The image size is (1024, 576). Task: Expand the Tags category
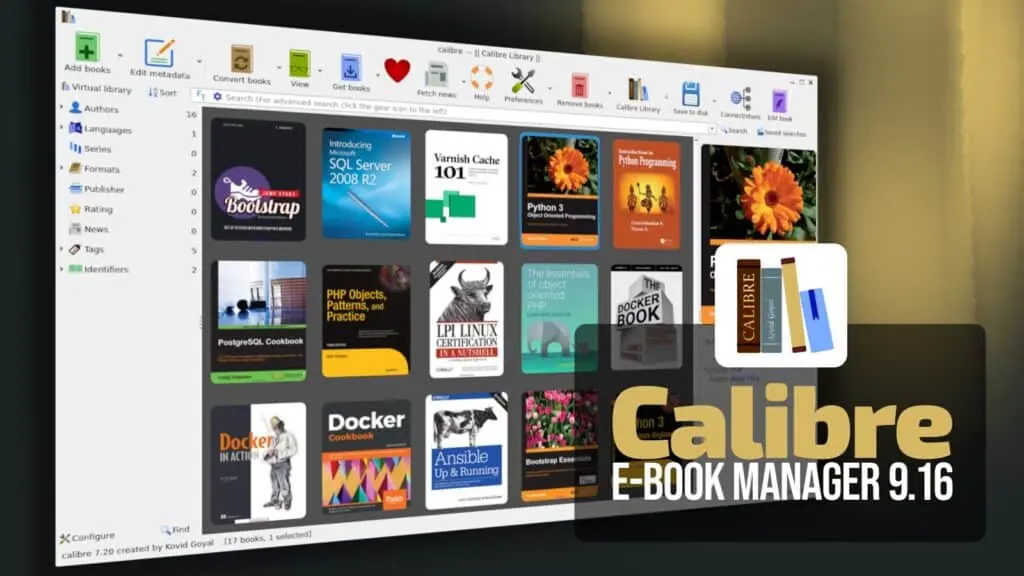(x=62, y=249)
